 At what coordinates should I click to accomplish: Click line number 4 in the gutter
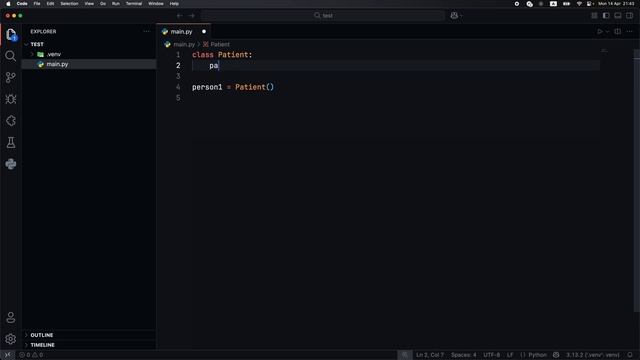pos(178,87)
